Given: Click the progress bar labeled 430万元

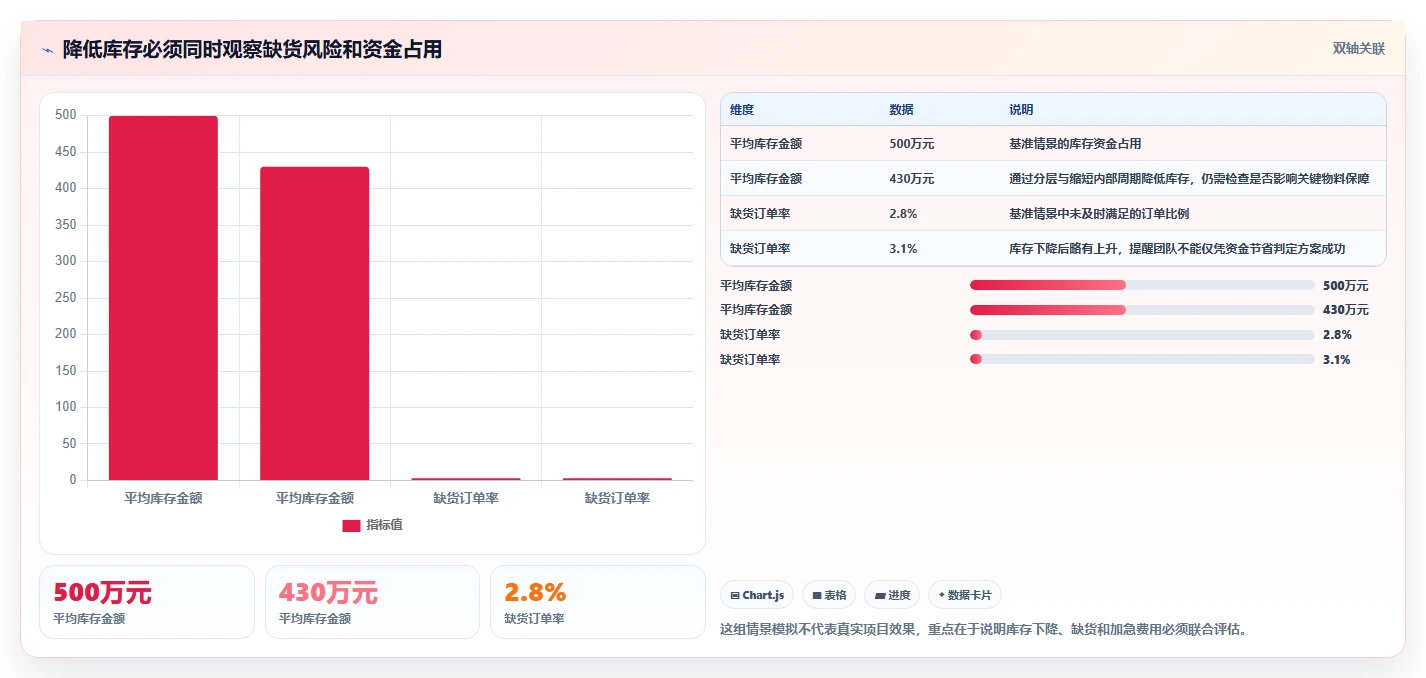Looking at the screenshot, I should pos(1142,310).
